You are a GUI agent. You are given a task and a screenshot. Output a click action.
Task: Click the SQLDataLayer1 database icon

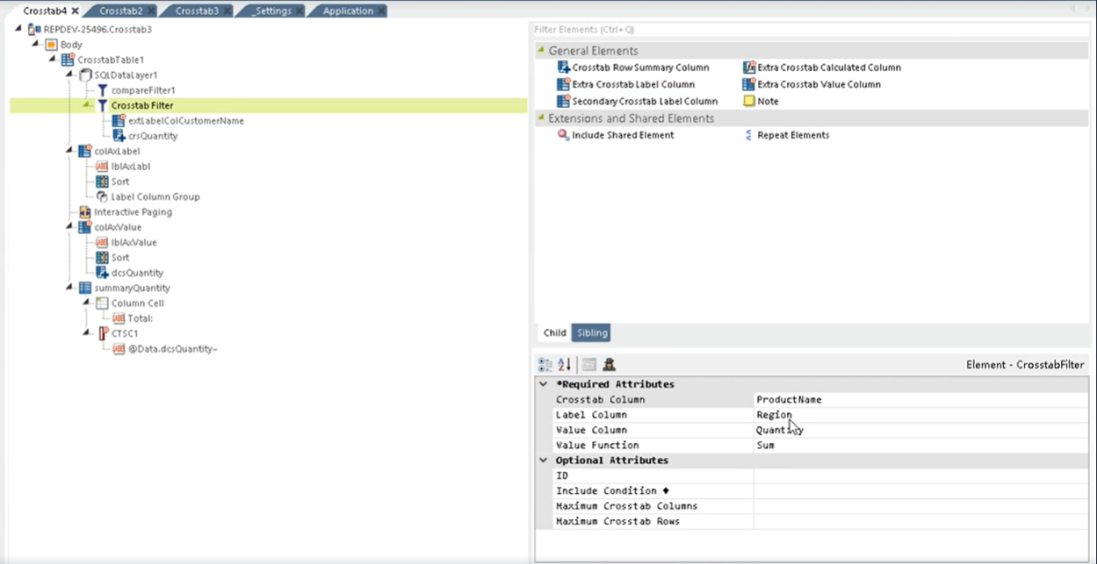(85, 75)
